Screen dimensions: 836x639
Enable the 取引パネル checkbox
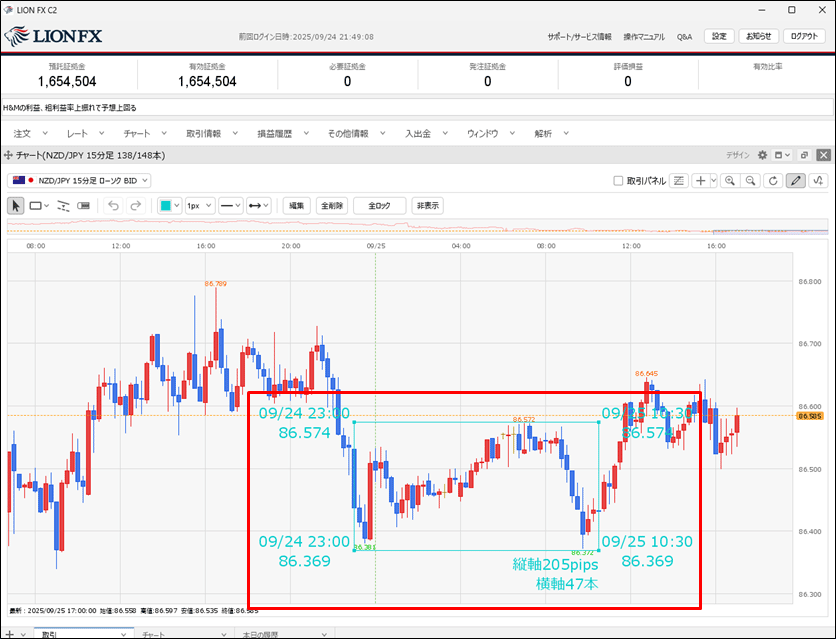click(618, 181)
